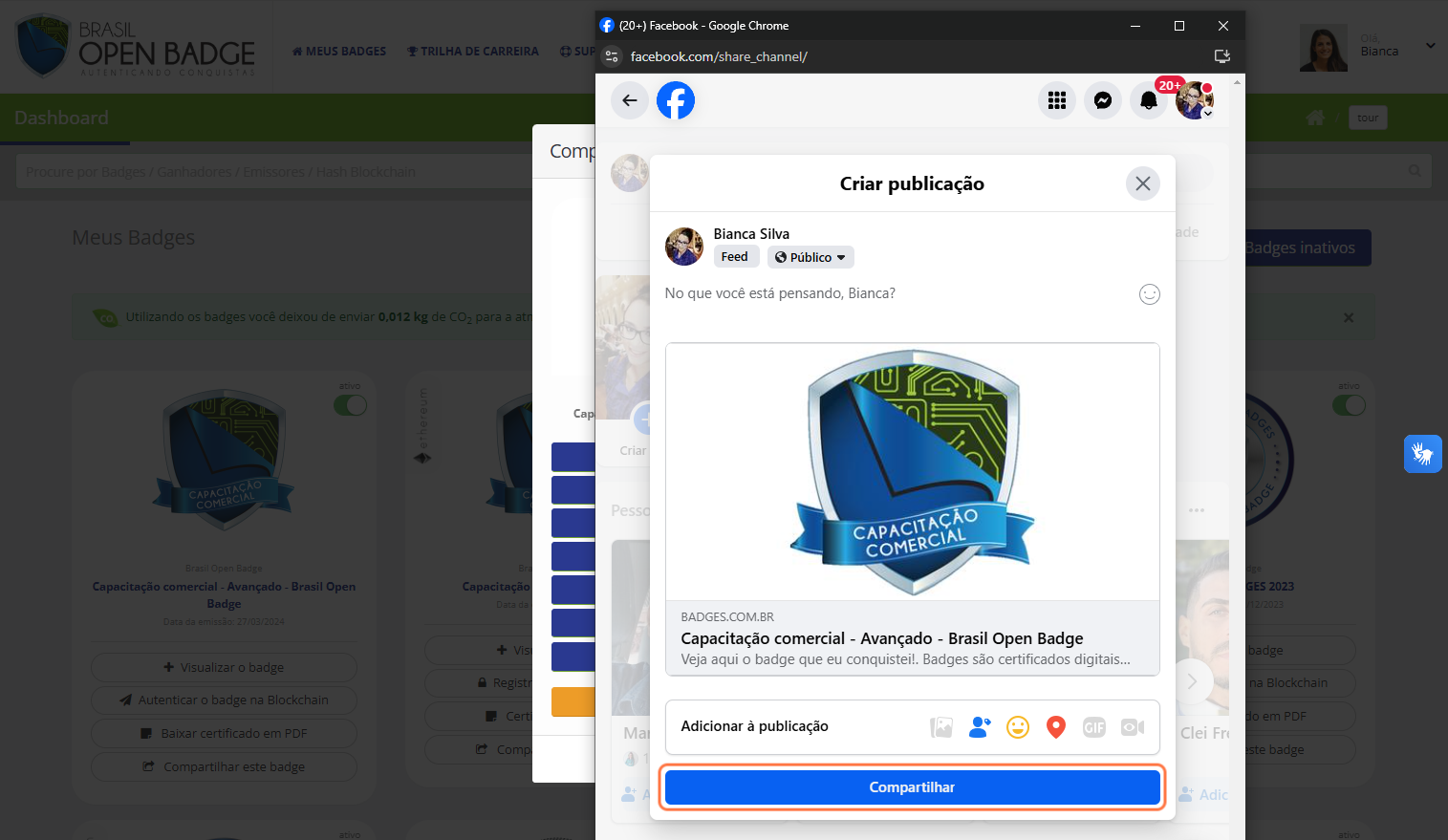The height and width of the screenshot is (840, 1448).
Task: Click the Capacitação comercial - Avançado badge title link
Action: click(x=224, y=594)
